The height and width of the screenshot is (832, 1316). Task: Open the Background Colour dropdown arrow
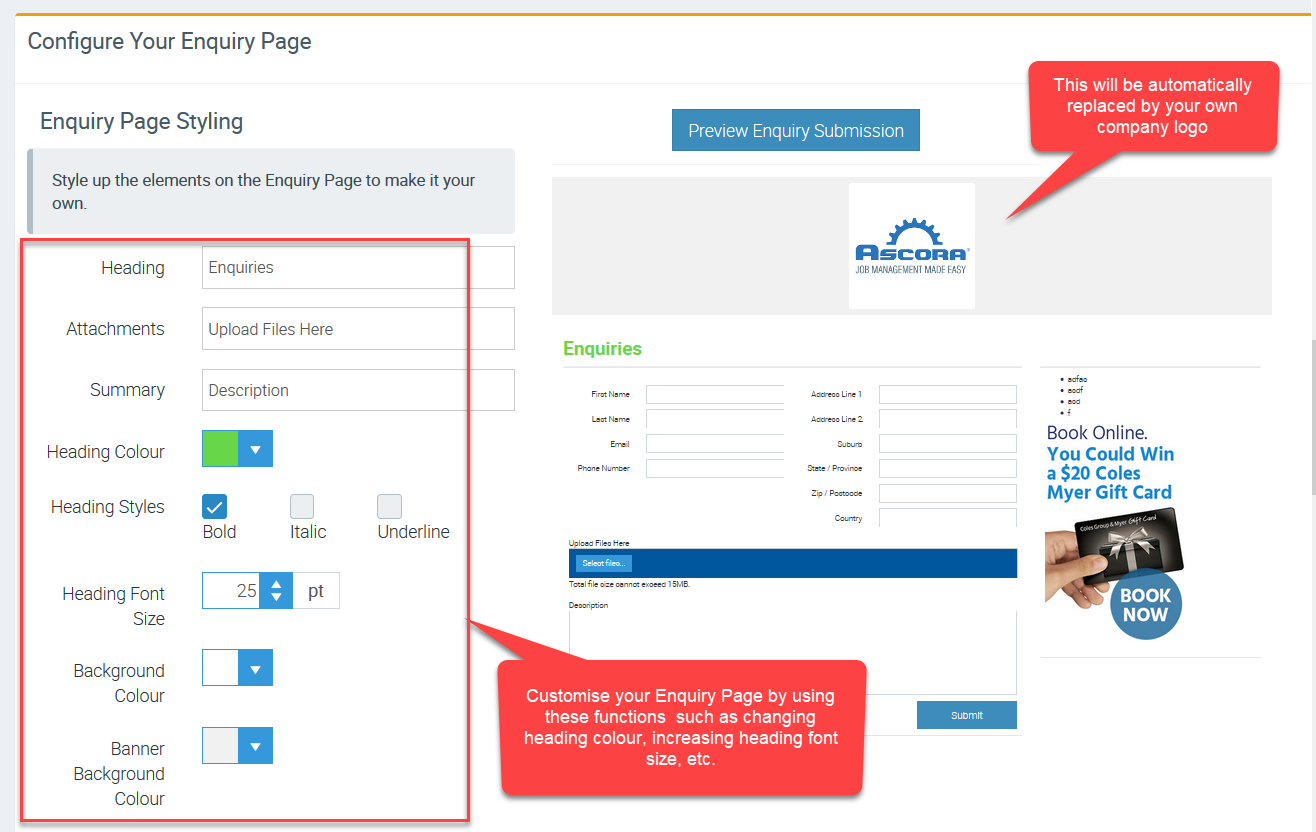point(255,668)
